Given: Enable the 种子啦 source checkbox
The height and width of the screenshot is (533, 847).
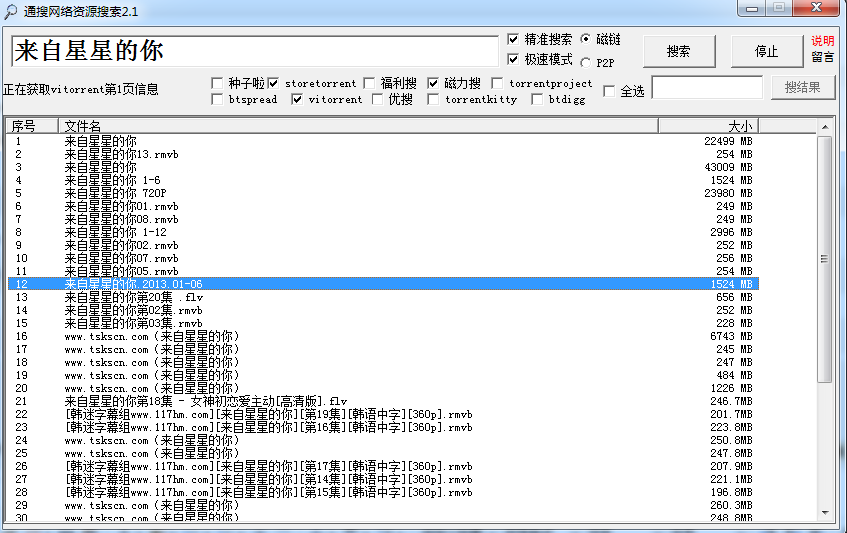Looking at the screenshot, I should coord(217,83).
